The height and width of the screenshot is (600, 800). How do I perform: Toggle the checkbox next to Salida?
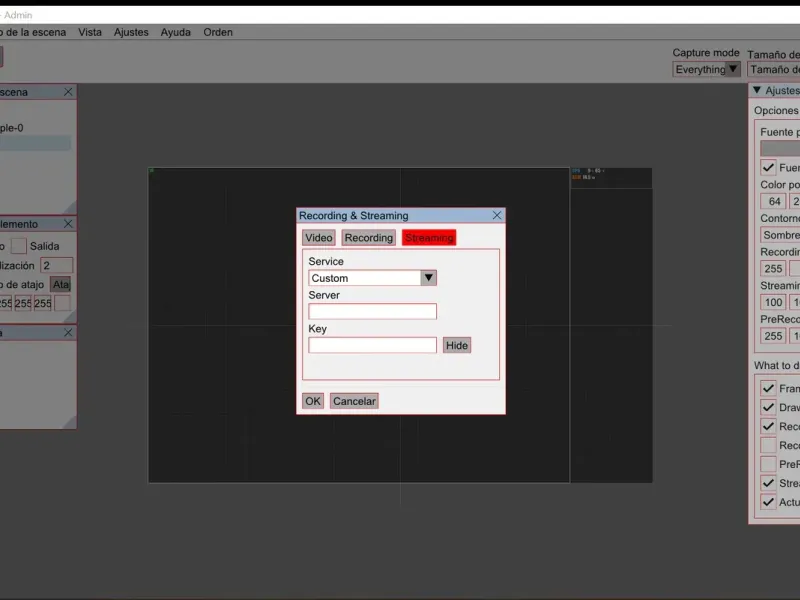coord(18,246)
